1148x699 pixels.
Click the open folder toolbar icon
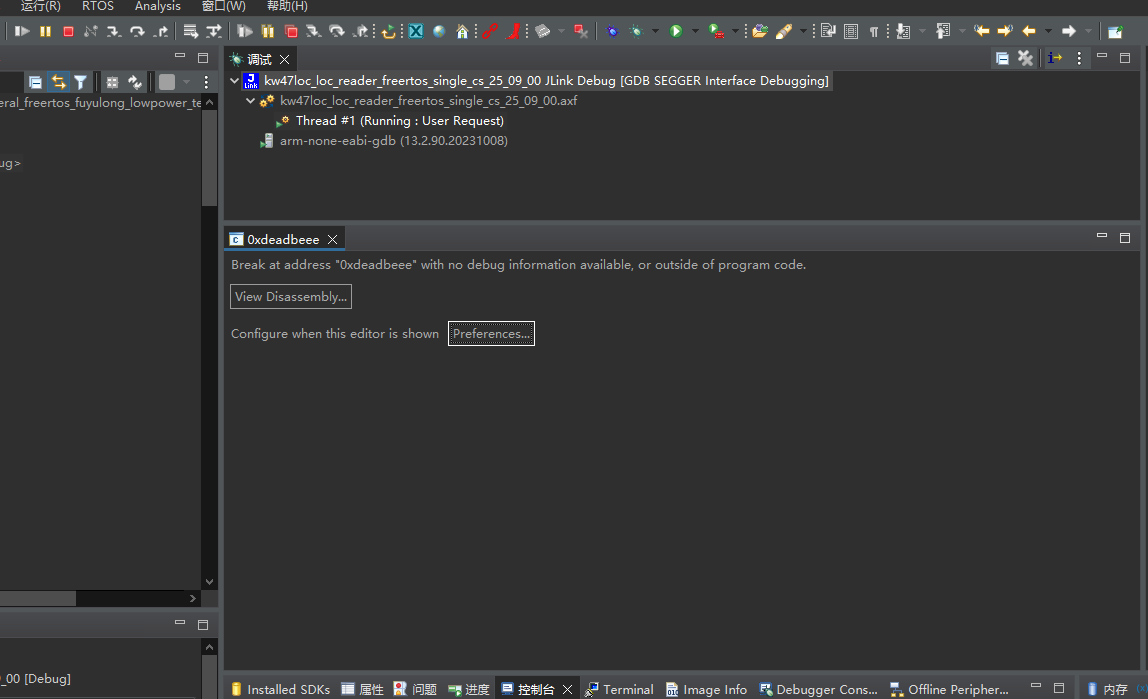[x=760, y=31]
